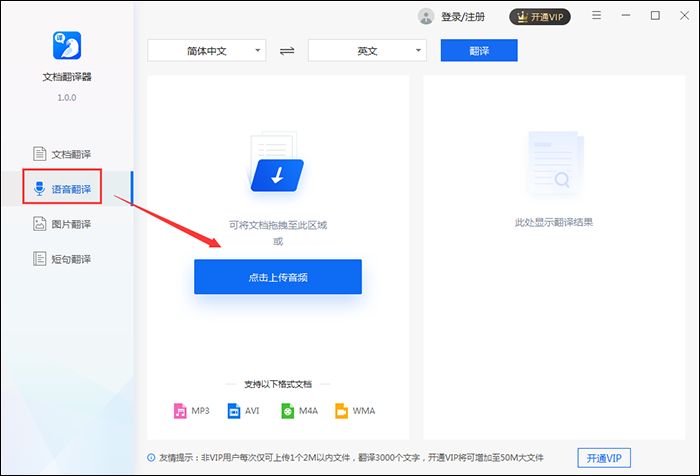Open the 简体中文 source language dropdown
This screenshot has height=476, width=700.
(207, 50)
